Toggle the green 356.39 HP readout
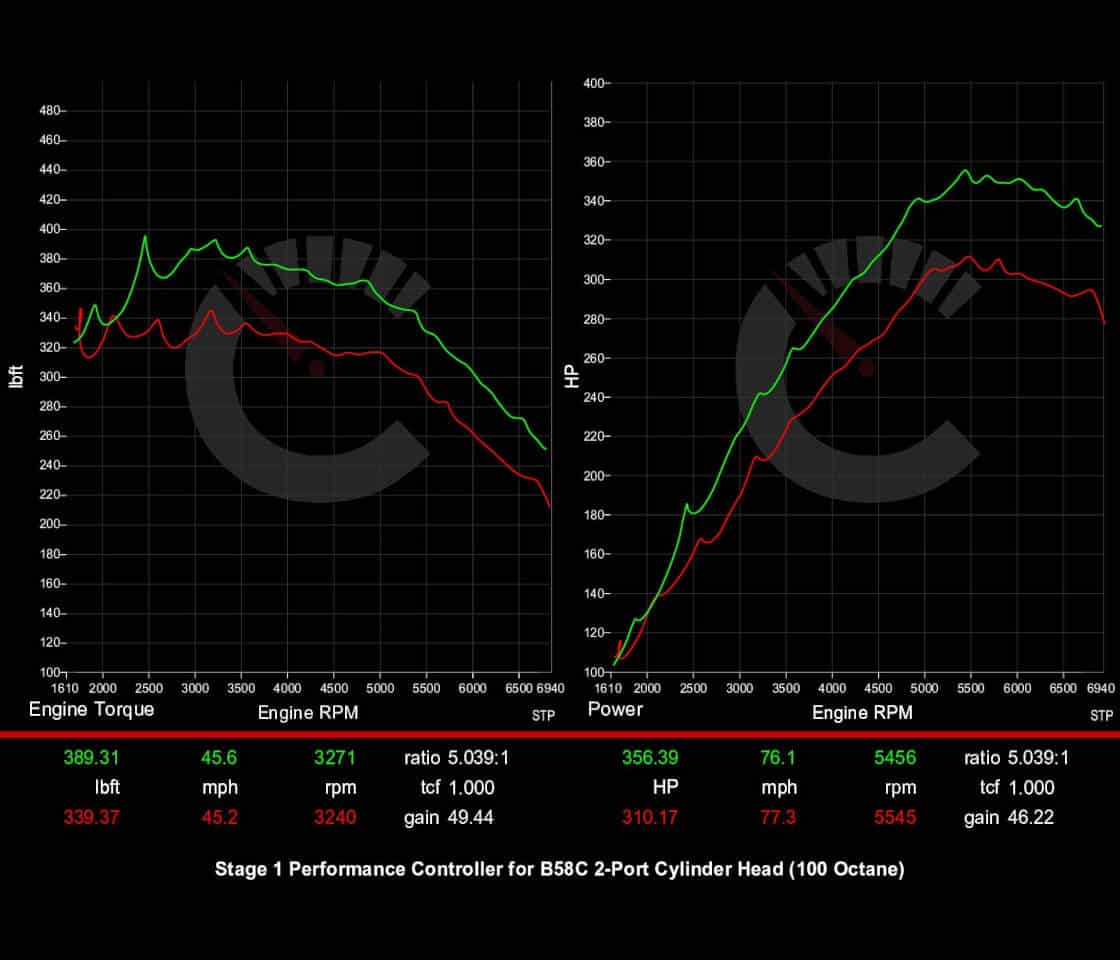This screenshot has height=960, width=1120. 651,758
